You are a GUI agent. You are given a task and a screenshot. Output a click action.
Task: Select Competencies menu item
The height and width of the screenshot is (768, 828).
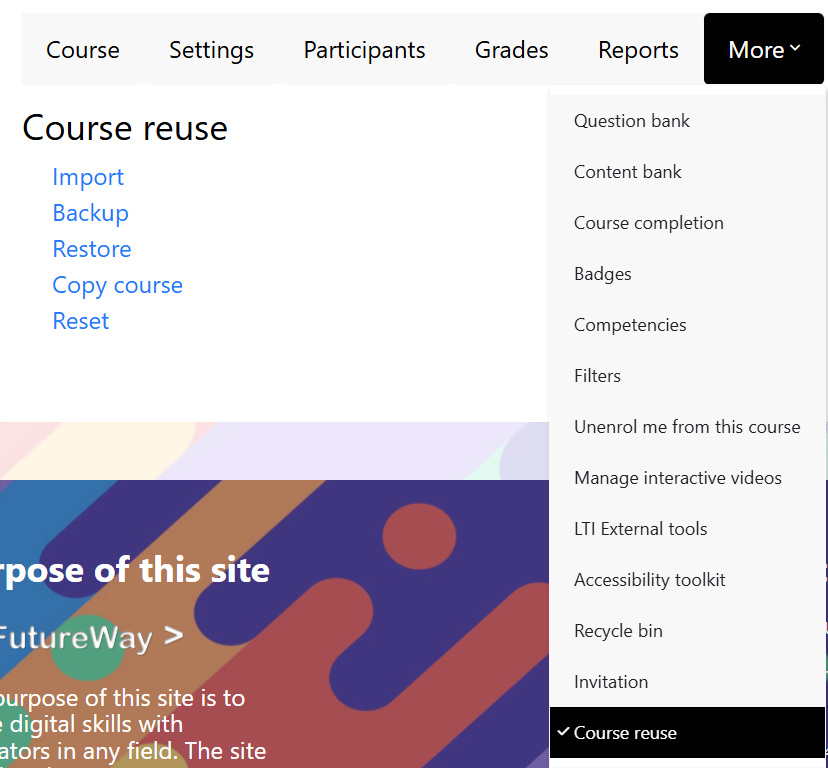point(687,325)
